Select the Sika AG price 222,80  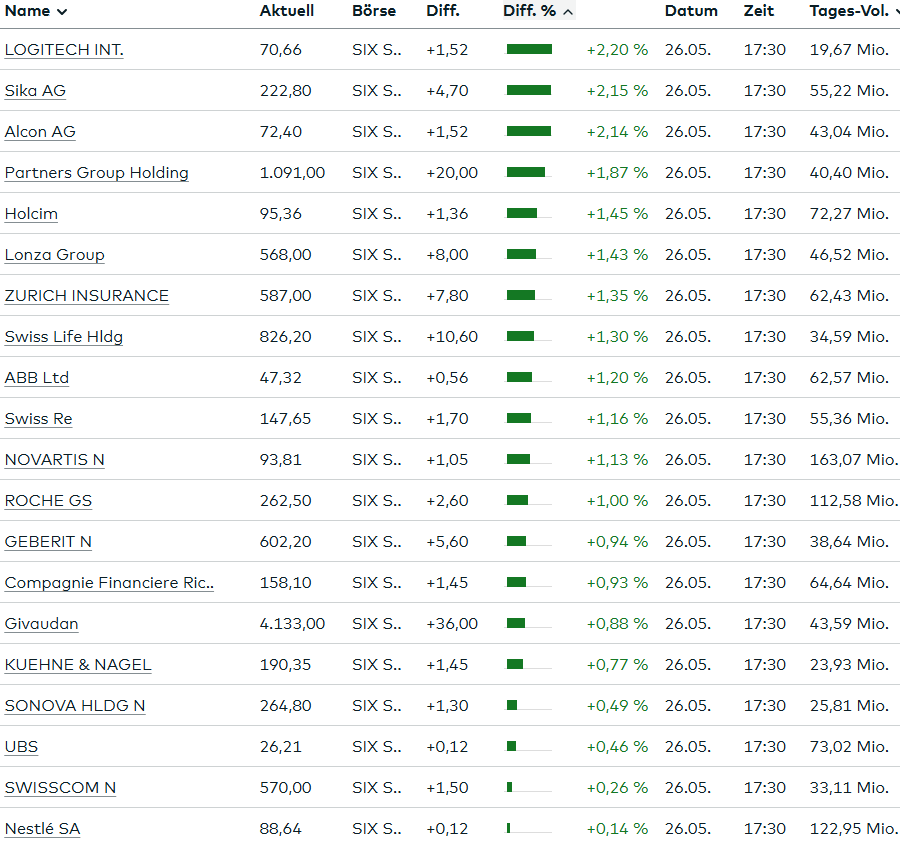point(285,91)
